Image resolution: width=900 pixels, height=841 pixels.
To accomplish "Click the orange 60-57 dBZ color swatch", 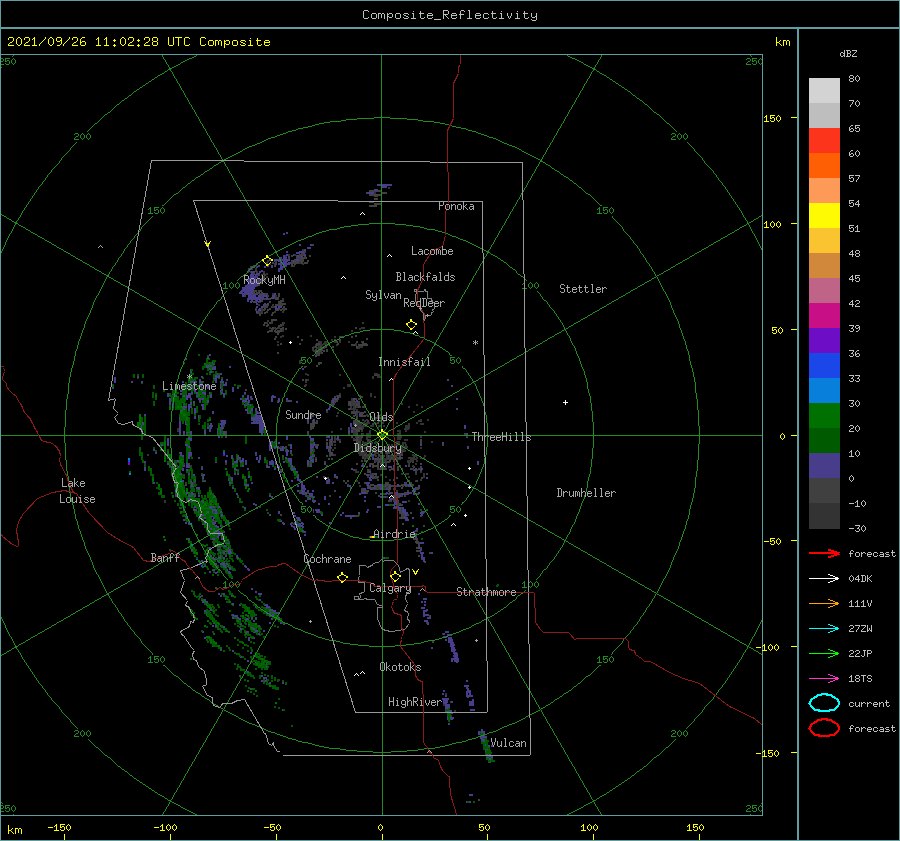I will (x=824, y=166).
